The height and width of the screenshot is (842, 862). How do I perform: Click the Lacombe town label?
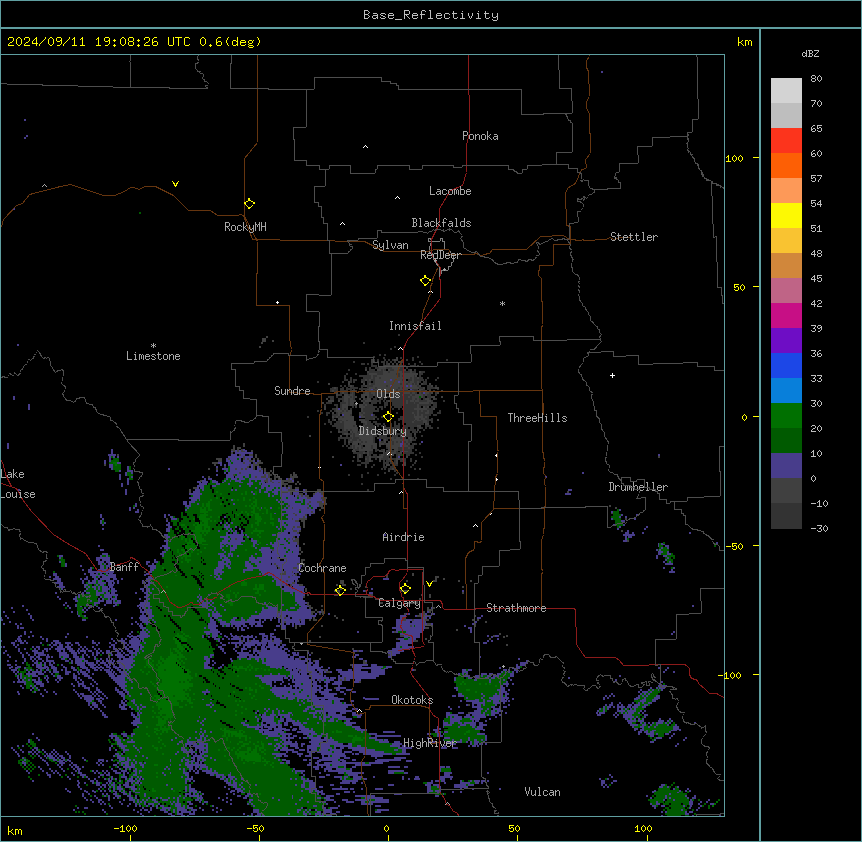pos(450,191)
